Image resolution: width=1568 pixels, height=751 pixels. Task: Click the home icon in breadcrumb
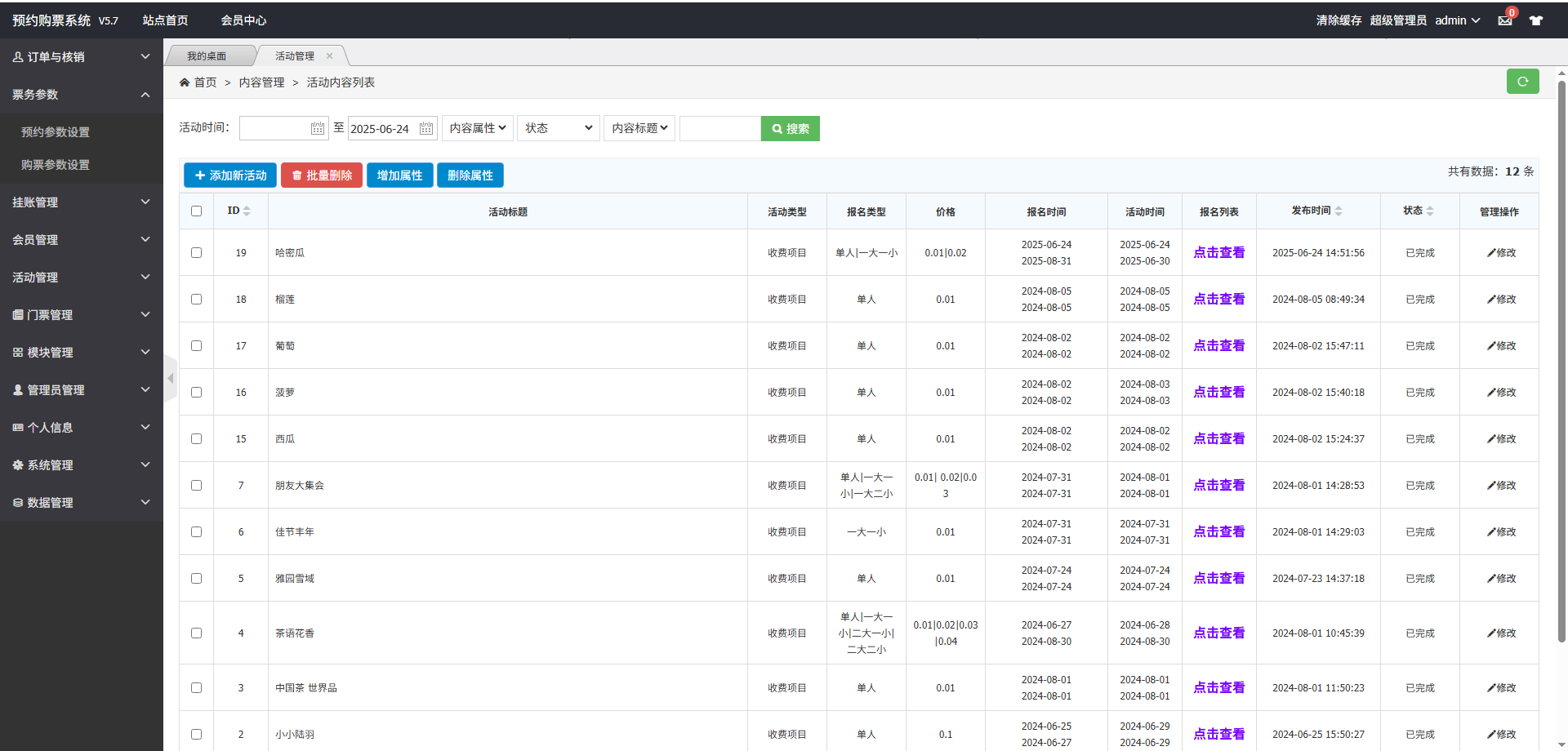point(185,82)
